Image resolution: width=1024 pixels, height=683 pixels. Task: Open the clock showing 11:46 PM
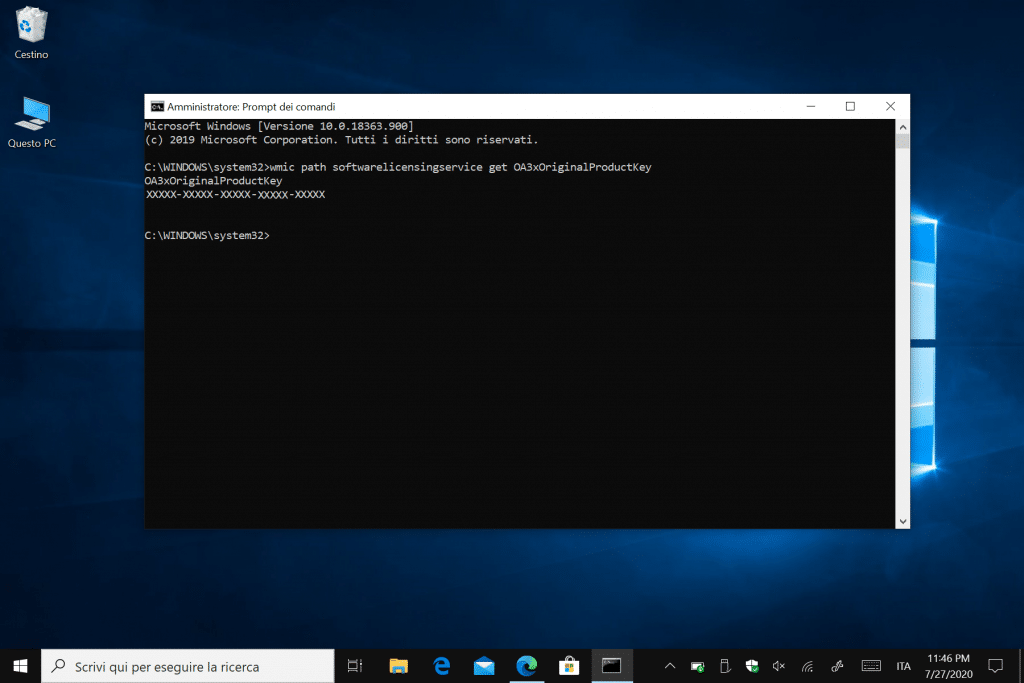point(947,665)
